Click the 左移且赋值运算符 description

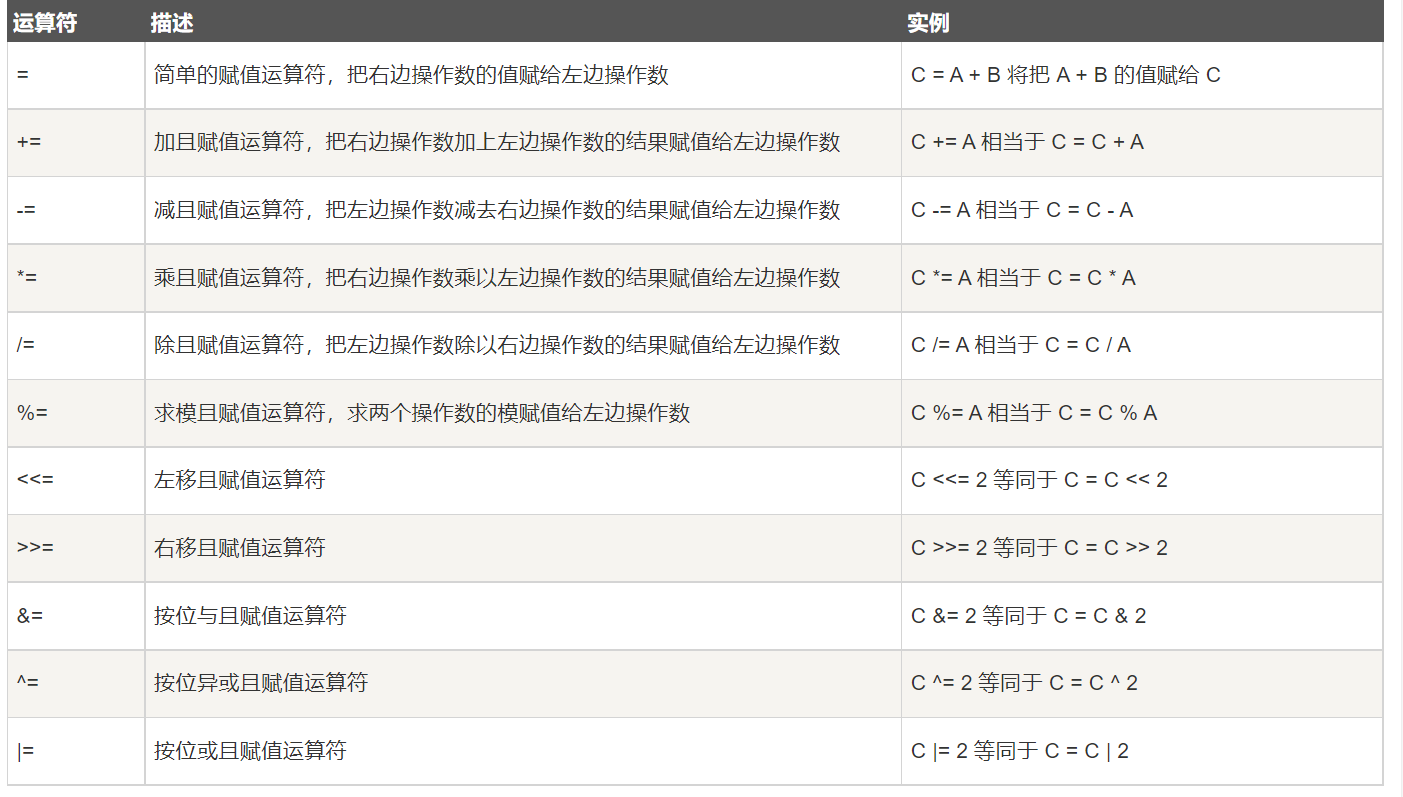(x=240, y=480)
